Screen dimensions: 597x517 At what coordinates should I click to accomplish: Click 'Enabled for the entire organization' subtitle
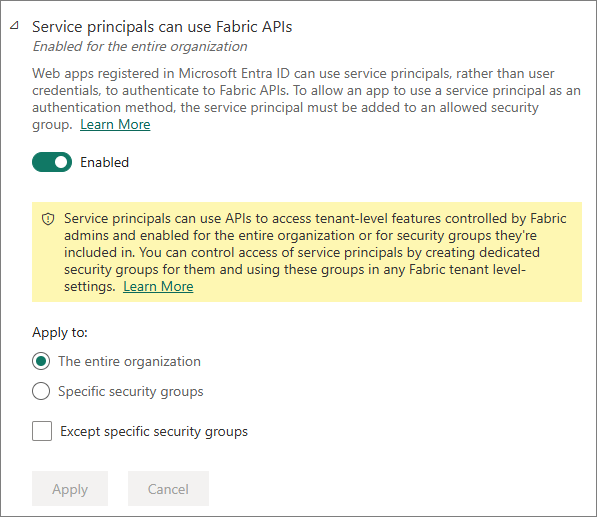point(140,46)
